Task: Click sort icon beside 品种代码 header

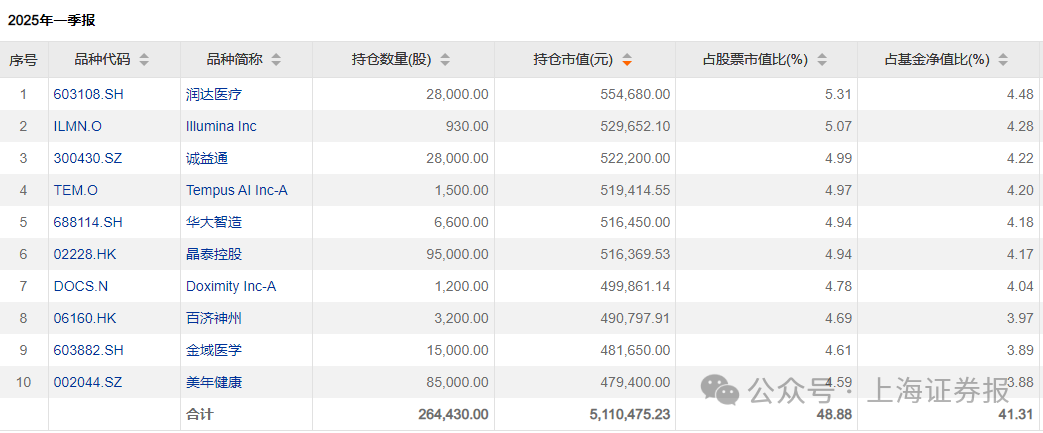Action: click(144, 60)
